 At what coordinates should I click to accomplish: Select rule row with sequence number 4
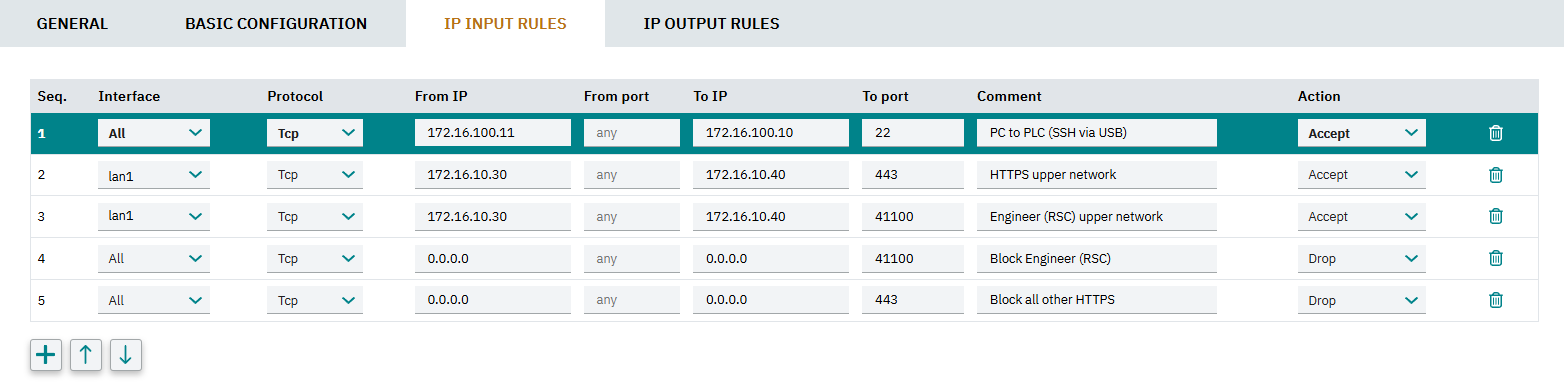[x=784, y=258]
